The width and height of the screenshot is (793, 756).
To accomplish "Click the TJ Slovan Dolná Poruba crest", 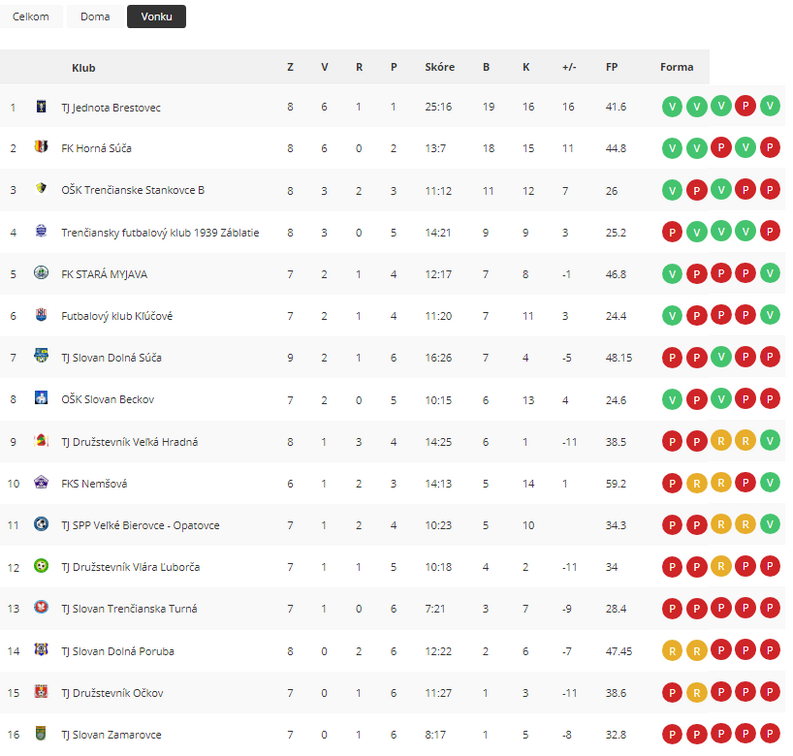I will [41, 649].
